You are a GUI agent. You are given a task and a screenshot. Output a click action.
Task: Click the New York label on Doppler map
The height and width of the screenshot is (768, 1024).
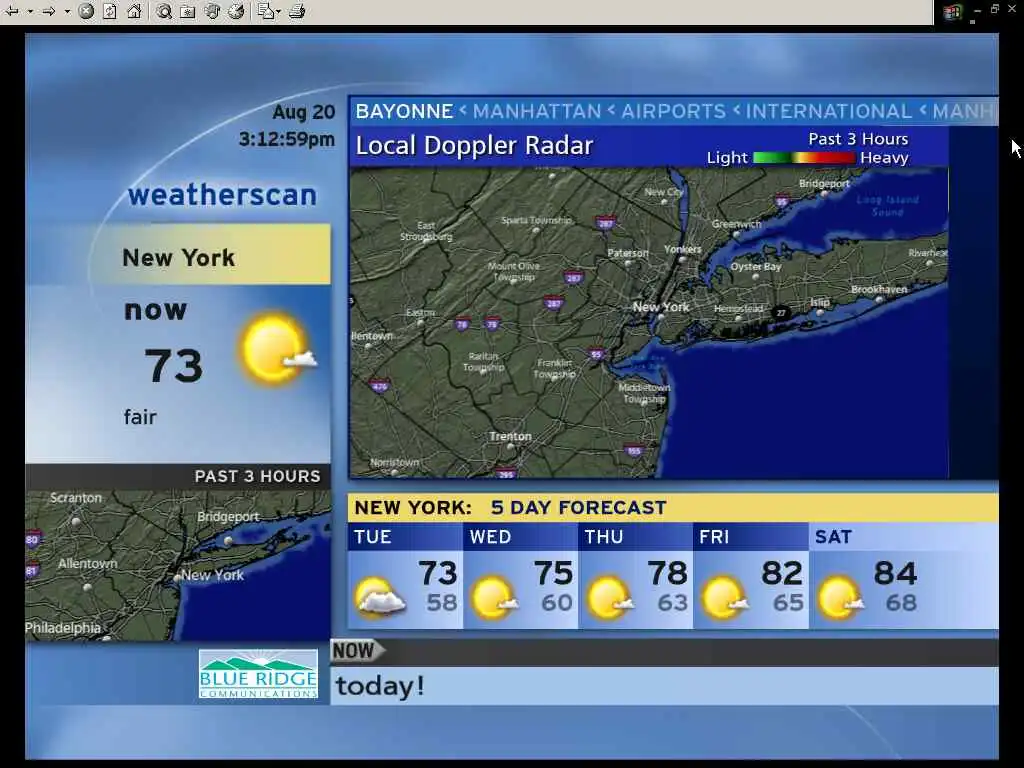pos(661,307)
